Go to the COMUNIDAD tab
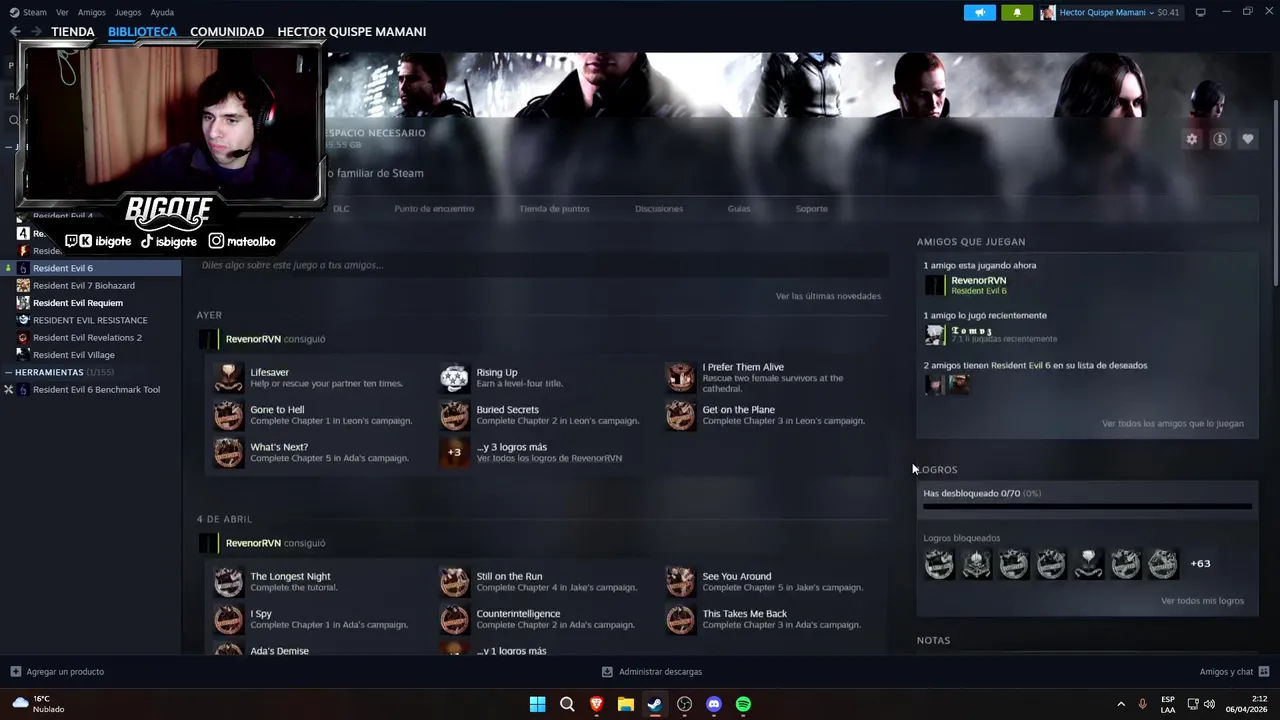 tap(227, 32)
